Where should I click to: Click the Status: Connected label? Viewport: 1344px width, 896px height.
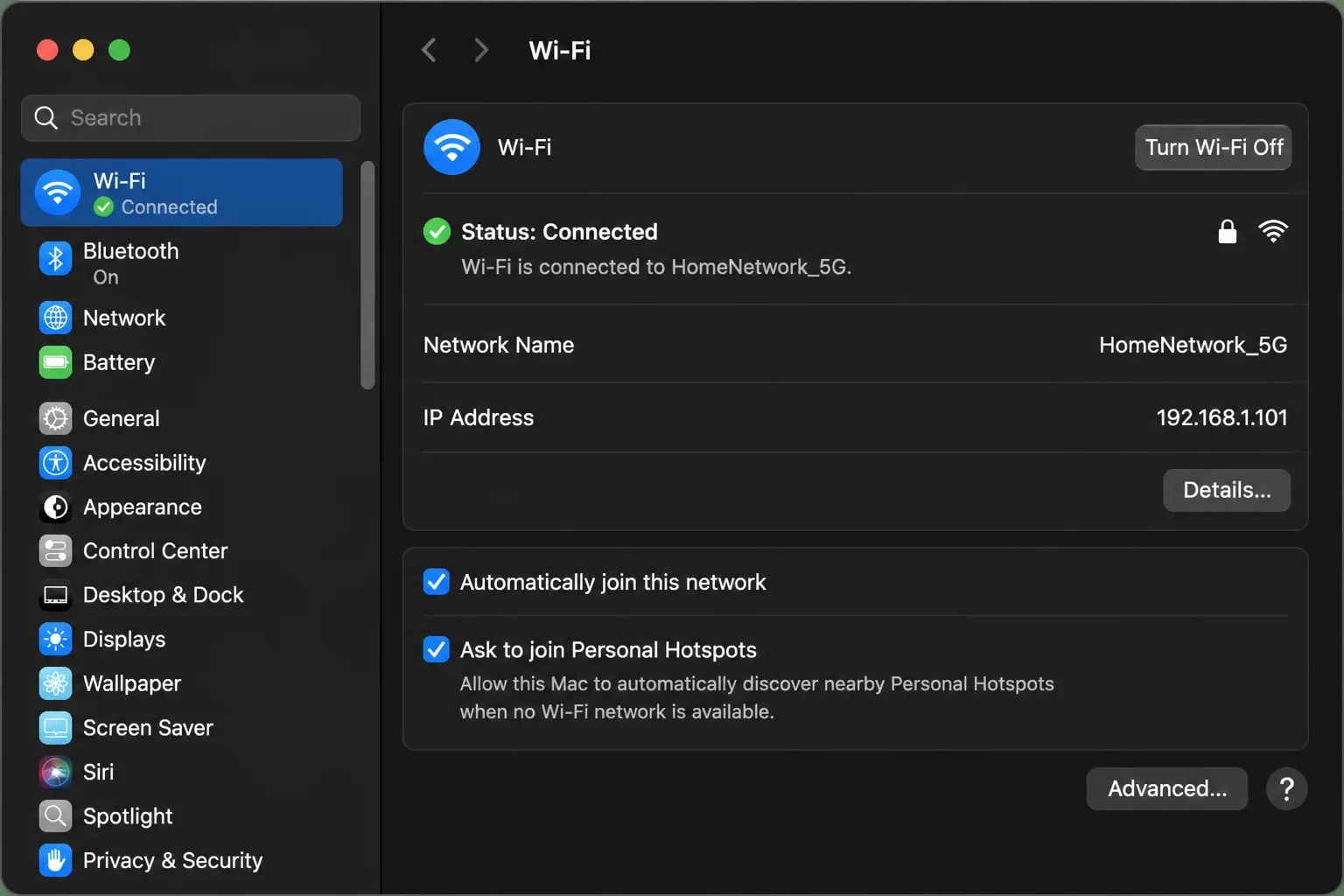(559, 232)
